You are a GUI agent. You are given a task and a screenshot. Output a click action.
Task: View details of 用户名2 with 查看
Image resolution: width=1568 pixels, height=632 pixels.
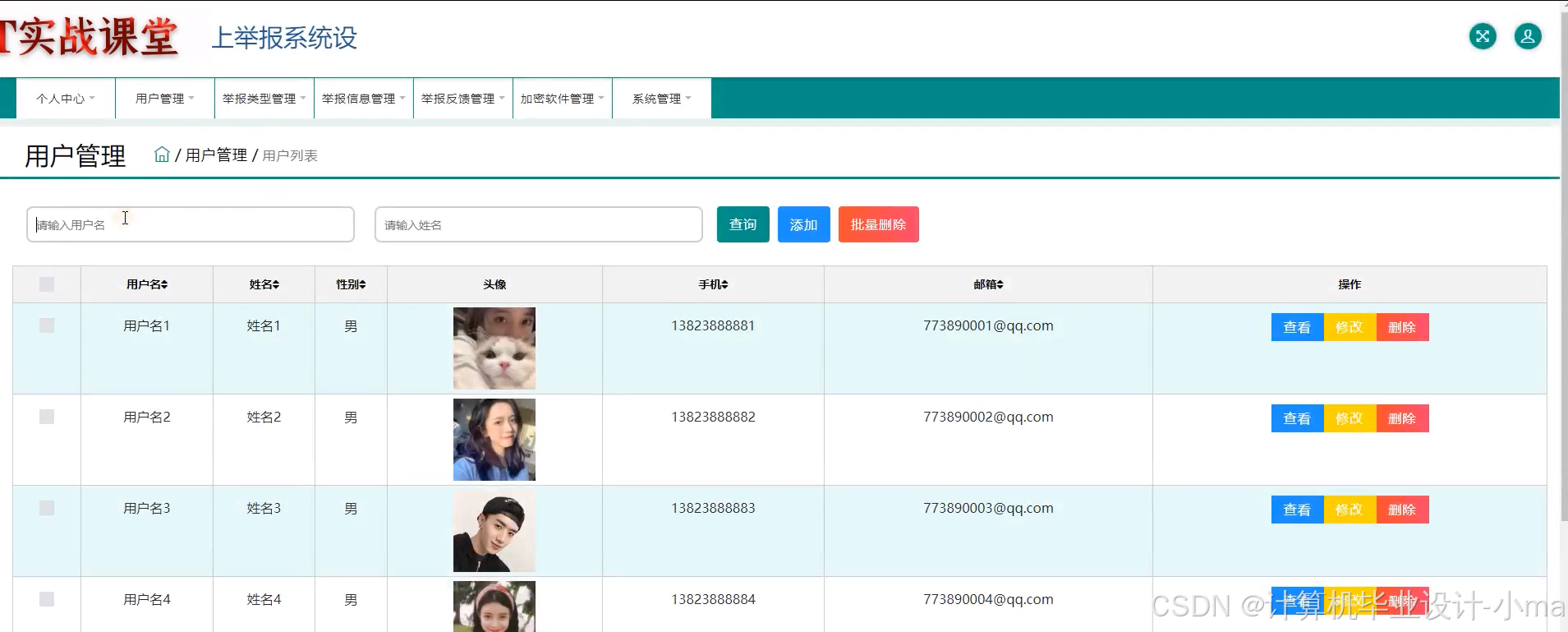point(1298,418)
